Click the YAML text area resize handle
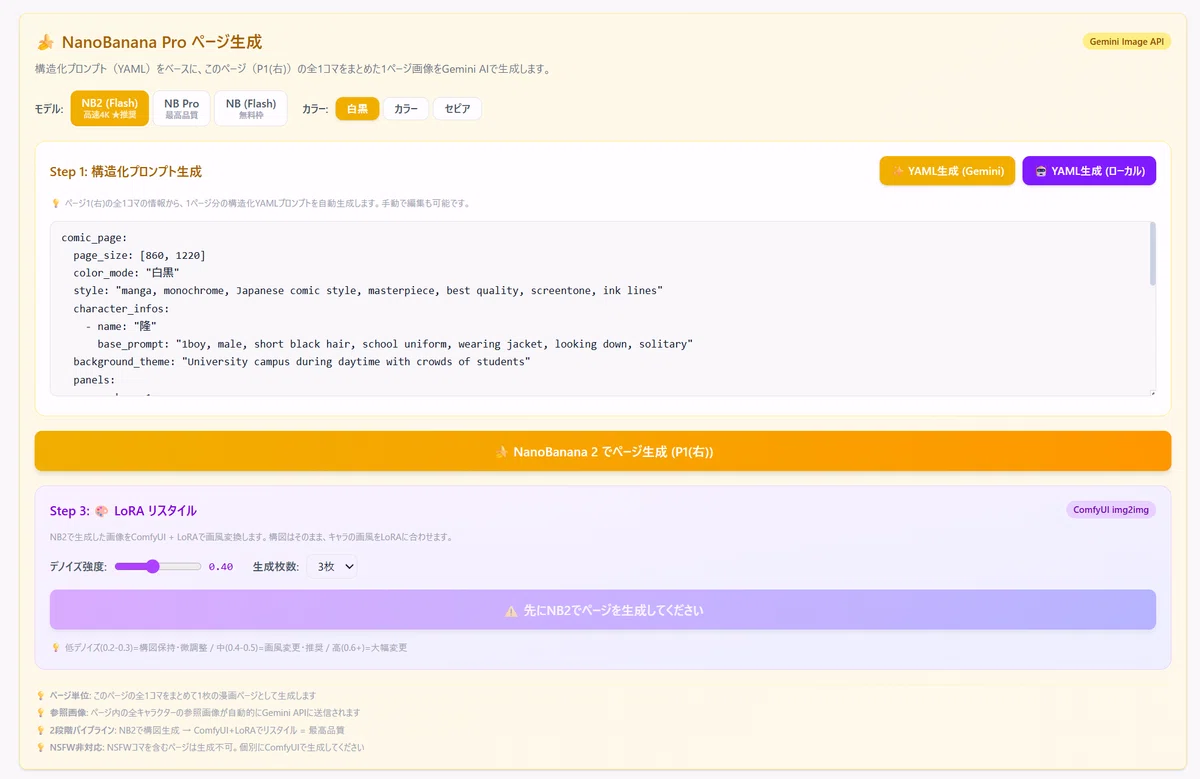The image size is (1200, 779). click(x=1152, y=391)
